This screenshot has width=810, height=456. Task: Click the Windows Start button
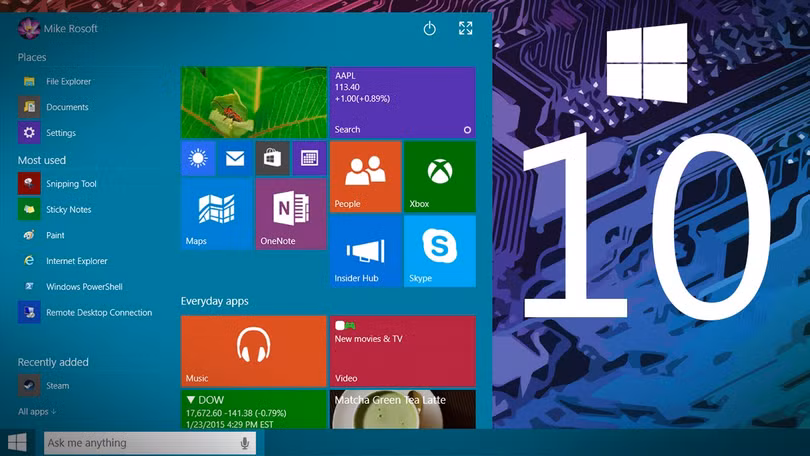17,443
